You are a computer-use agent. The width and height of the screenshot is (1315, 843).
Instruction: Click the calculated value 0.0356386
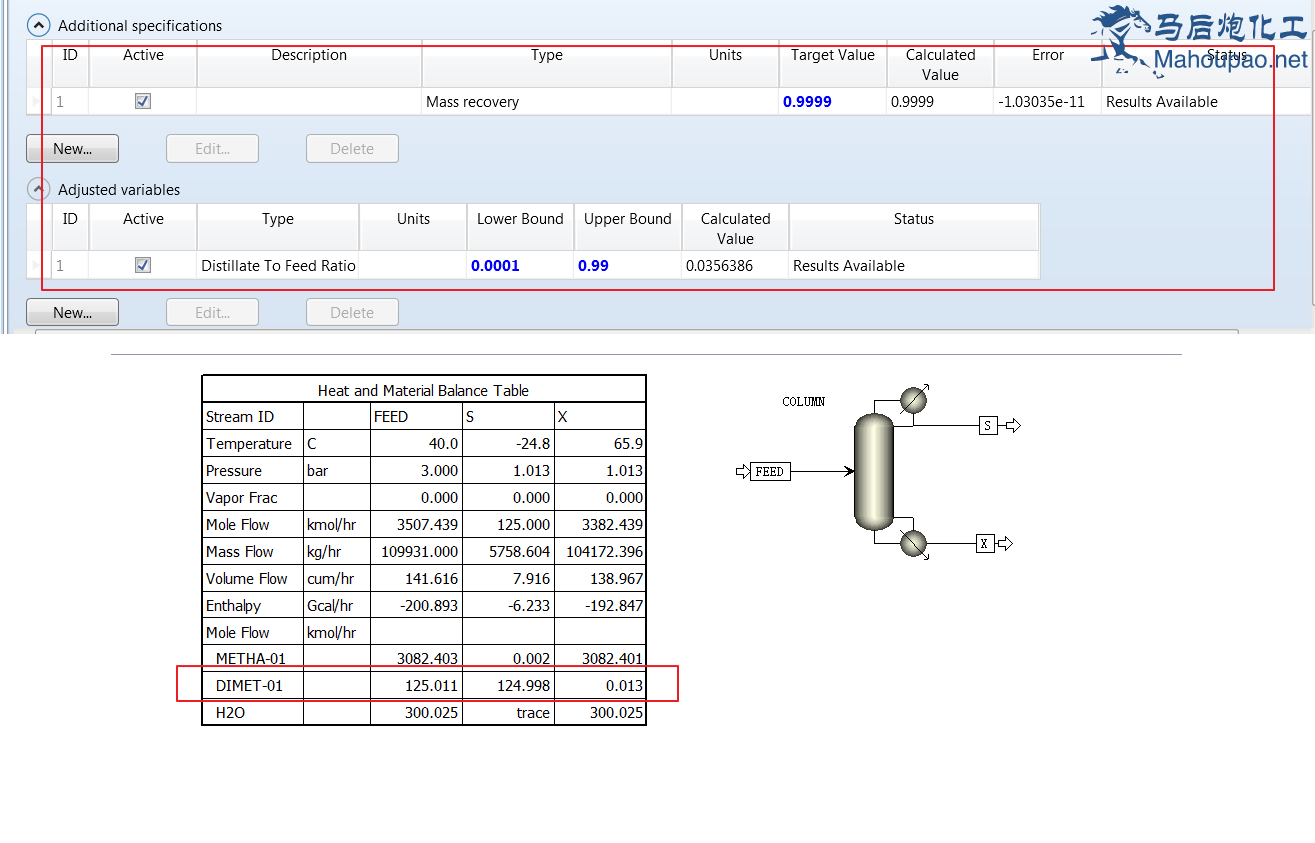tap(735, 265)
